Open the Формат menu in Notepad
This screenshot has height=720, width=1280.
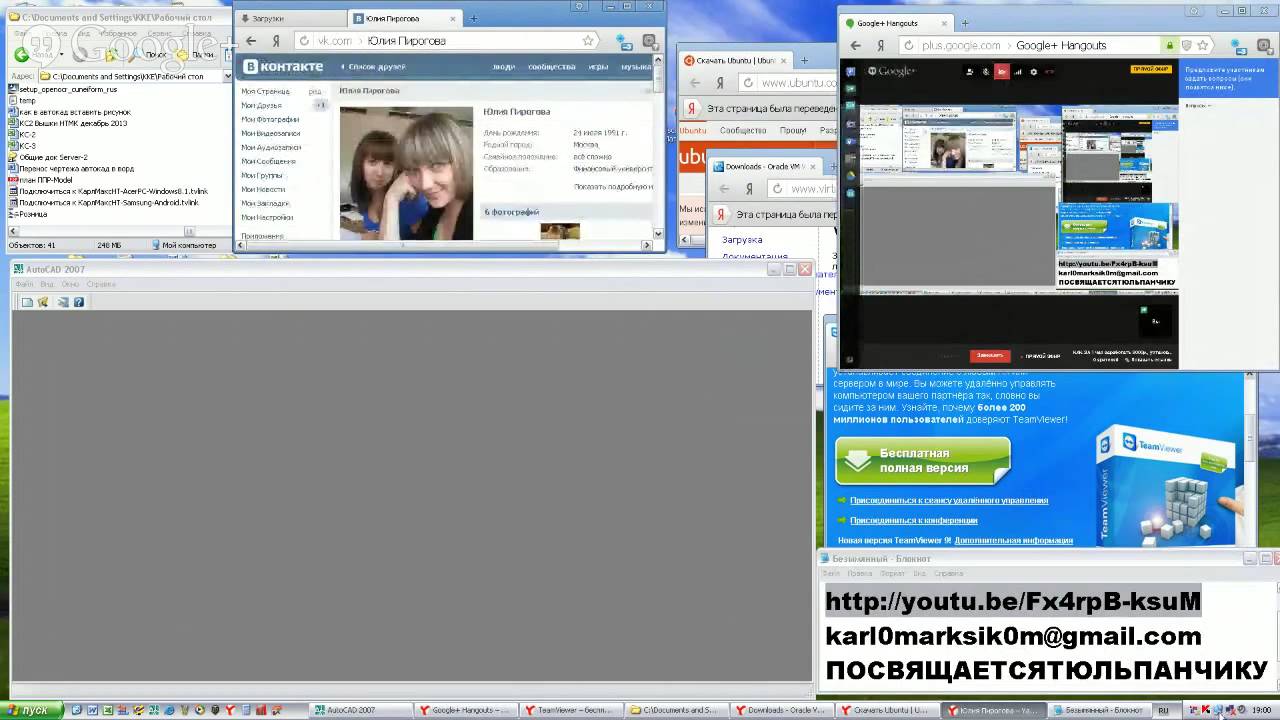point(892,574)
